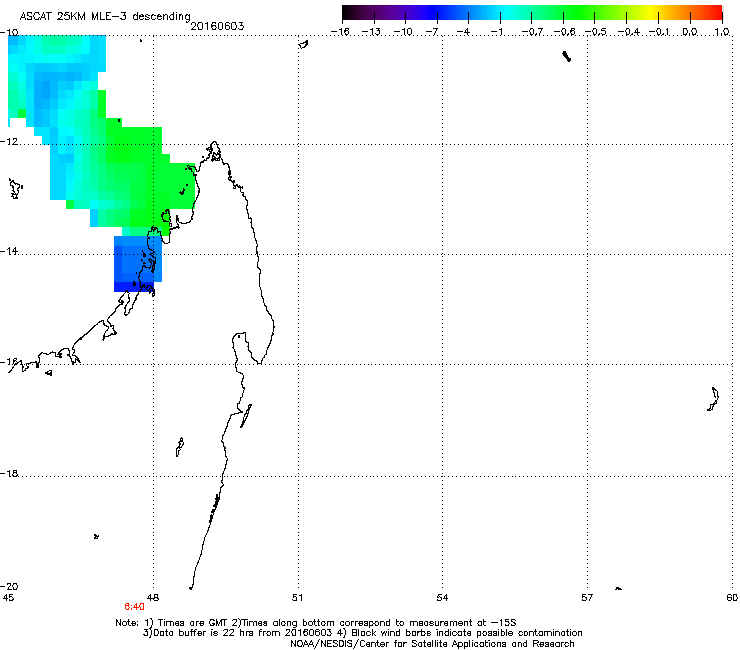Click the latitude label -20

[9, 586]
